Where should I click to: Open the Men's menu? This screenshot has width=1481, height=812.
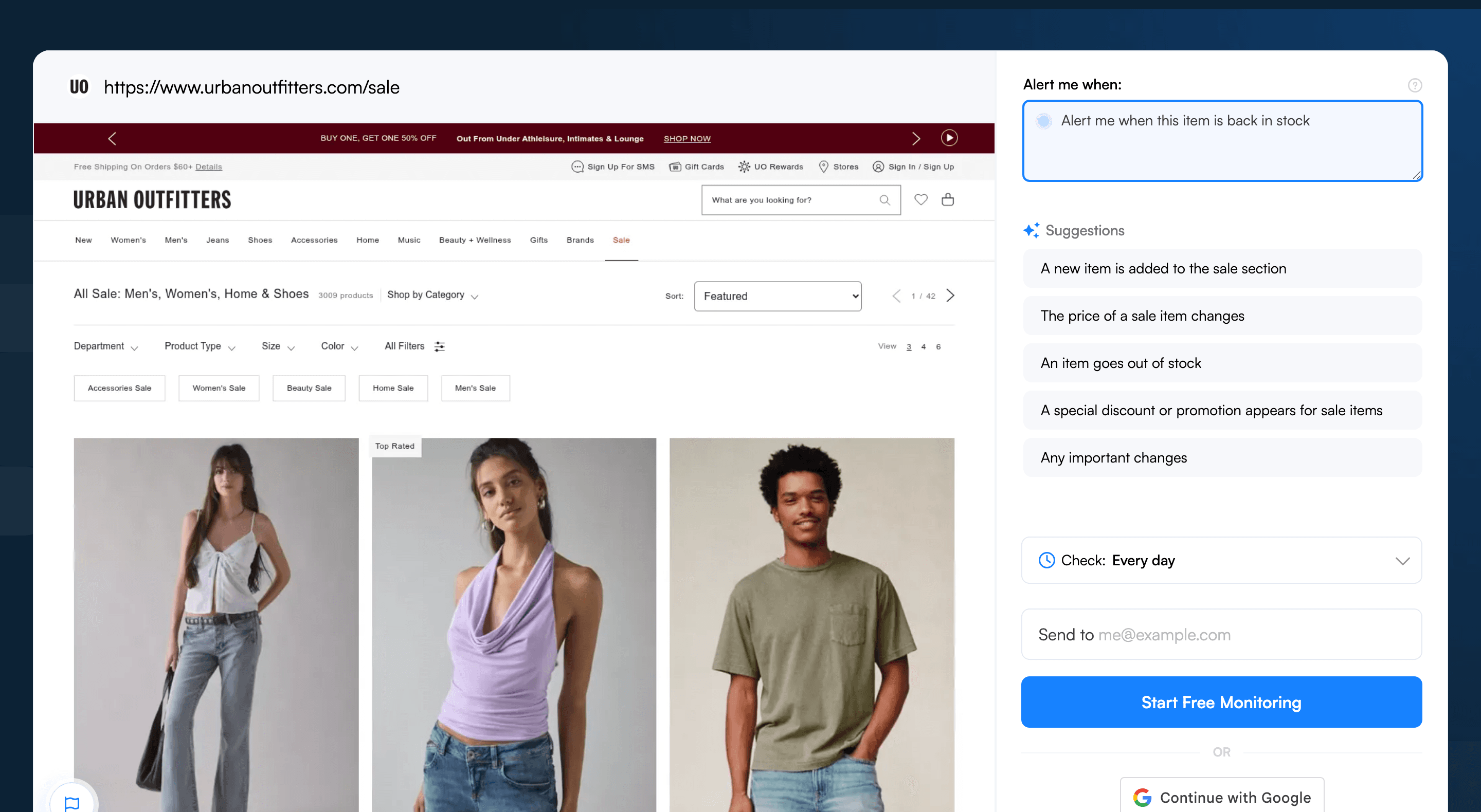pos(176,240)
